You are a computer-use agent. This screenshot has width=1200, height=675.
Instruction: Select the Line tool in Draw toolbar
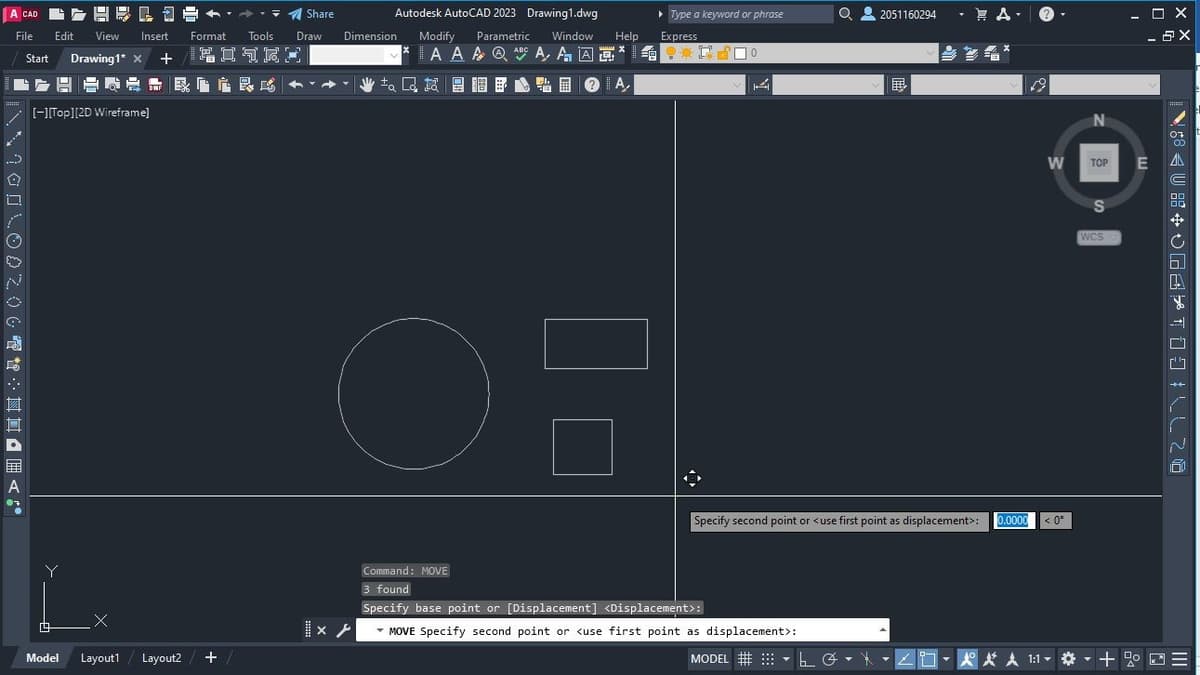pyautogui.click(x=14, y=118)
